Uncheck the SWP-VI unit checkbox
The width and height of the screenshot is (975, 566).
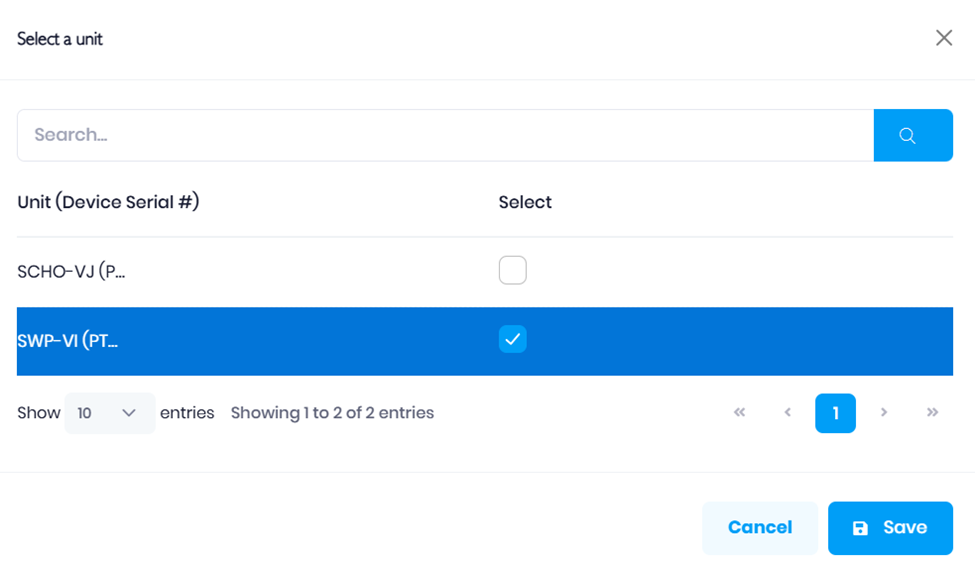pyautogui.click(x=512, y=339)
